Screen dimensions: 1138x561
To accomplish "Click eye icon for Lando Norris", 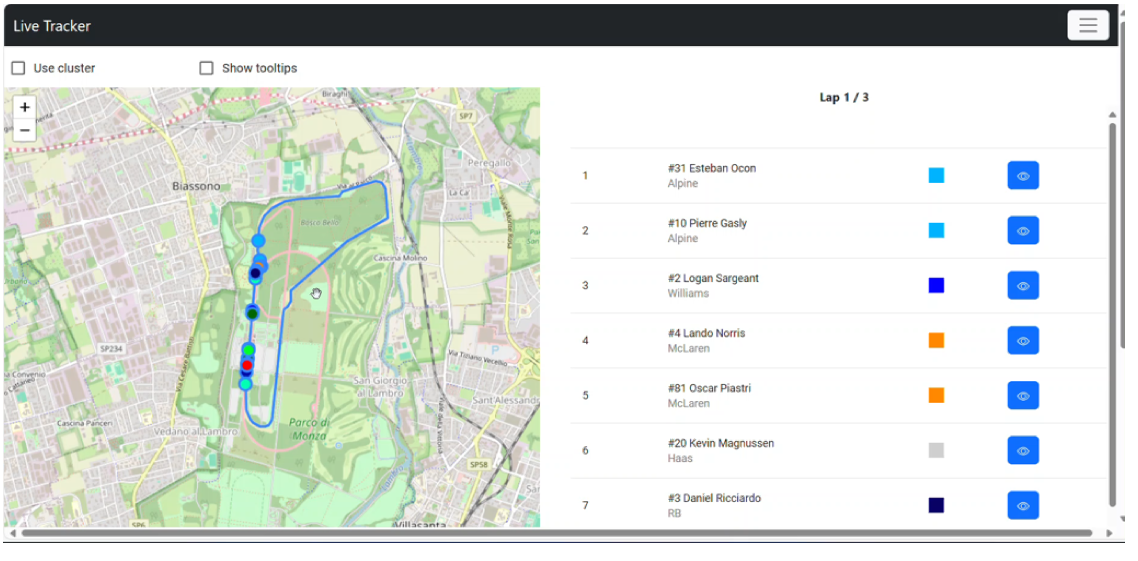I will click(1022, 341).
